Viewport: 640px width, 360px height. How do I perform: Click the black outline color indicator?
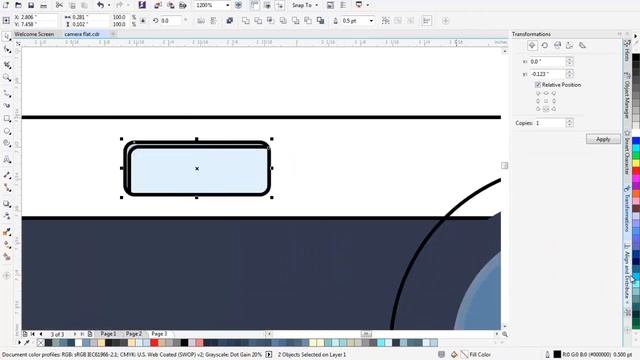point(557,355)
